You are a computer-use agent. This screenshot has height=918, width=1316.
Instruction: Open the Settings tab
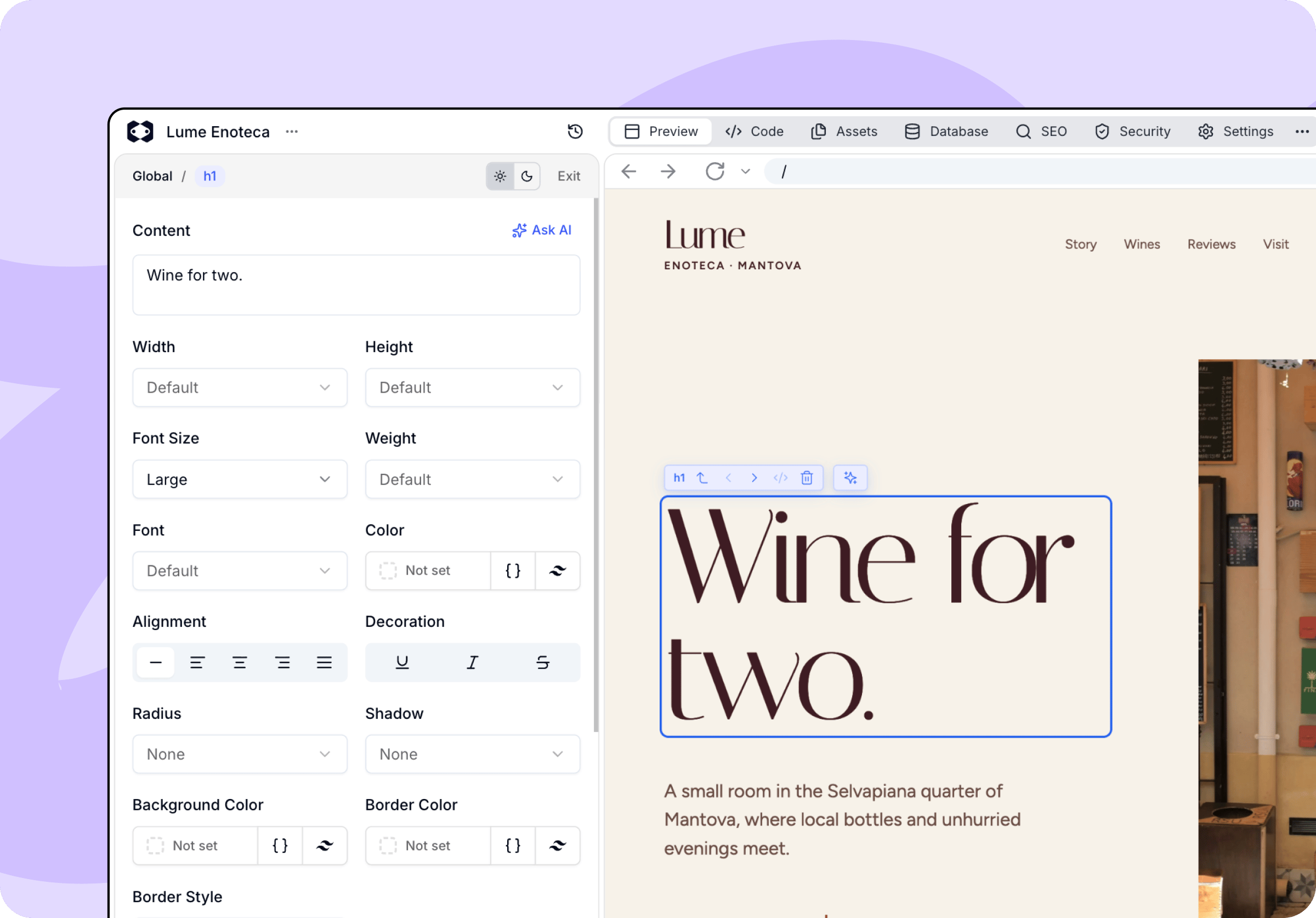click(1236, 131)
